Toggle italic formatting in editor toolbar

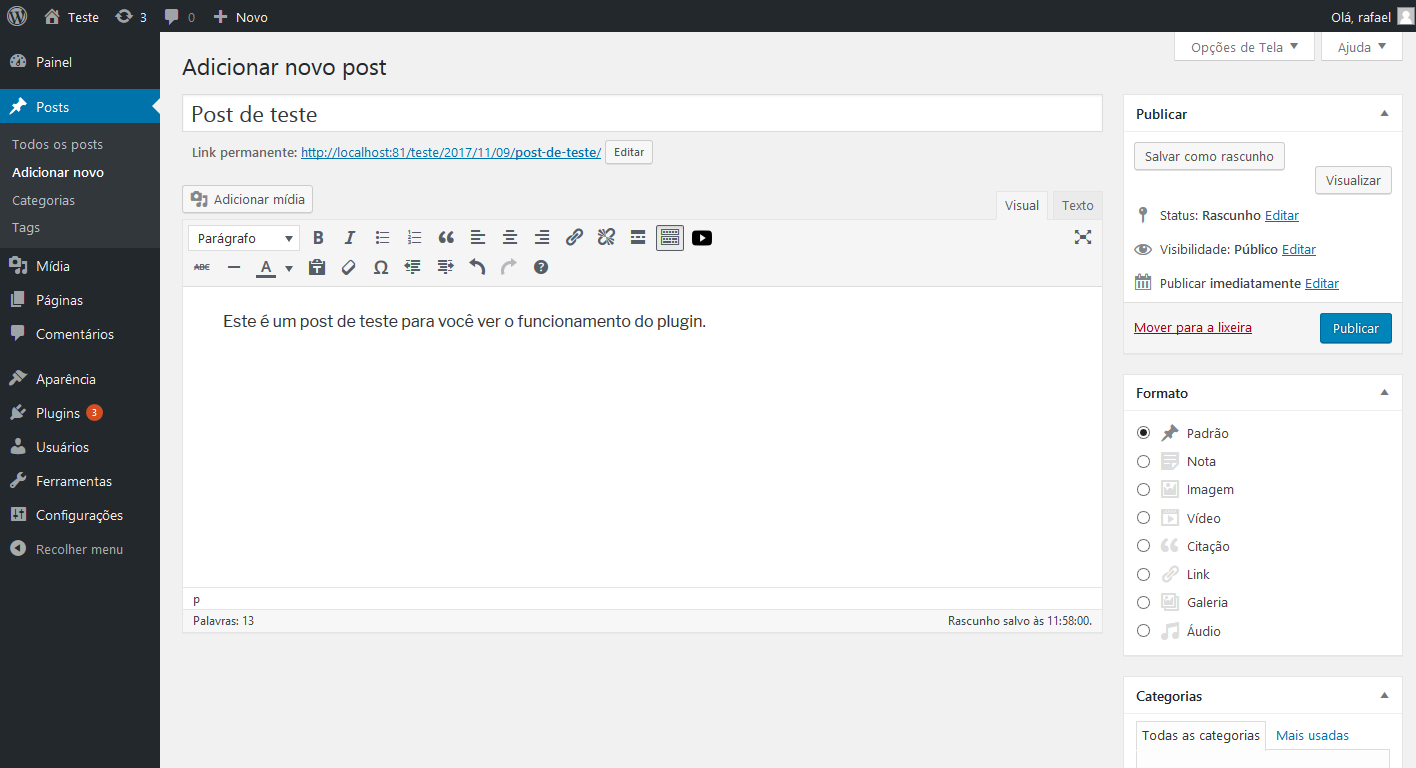click(350, 238)
